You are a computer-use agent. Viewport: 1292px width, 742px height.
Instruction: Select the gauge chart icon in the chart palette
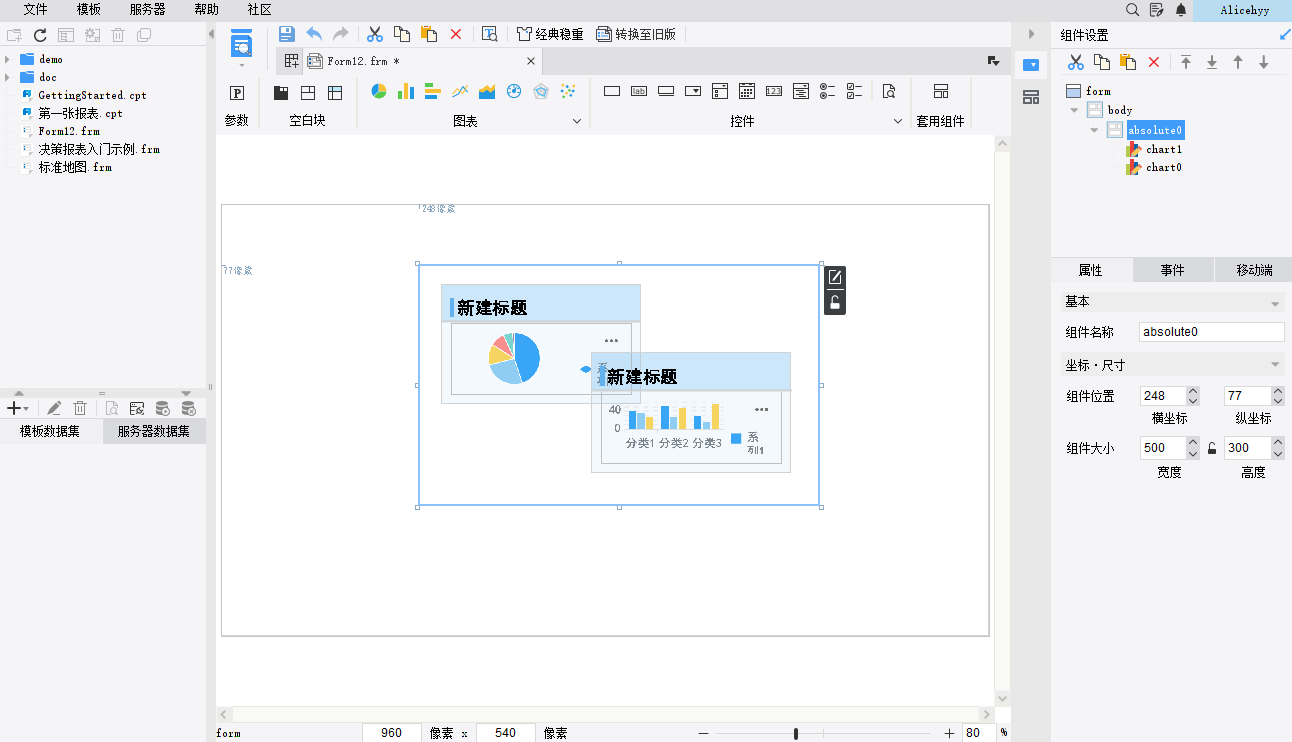click(x=514, y=91)
